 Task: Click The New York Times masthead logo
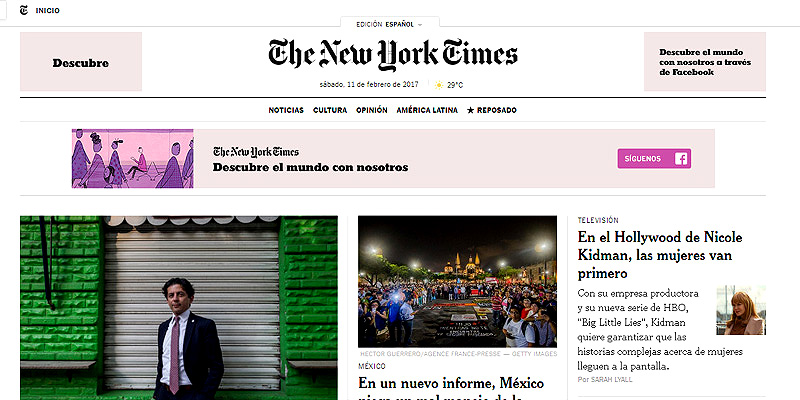(393, 55)
